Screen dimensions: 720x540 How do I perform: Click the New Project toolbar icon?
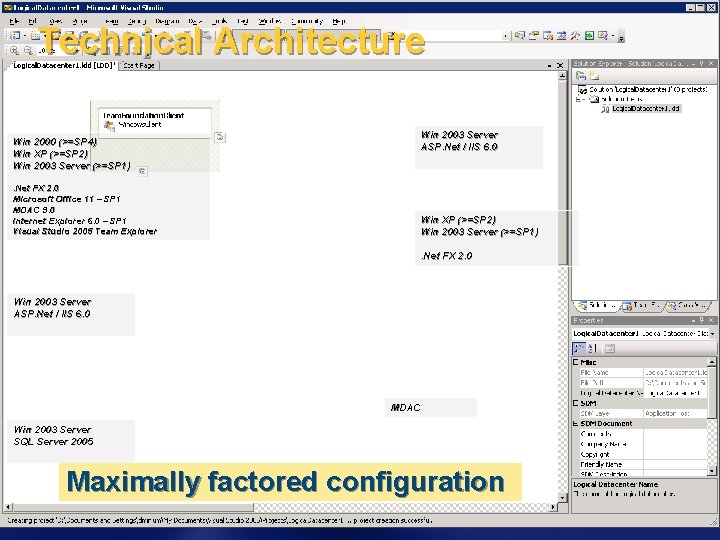tap(14, 35)
